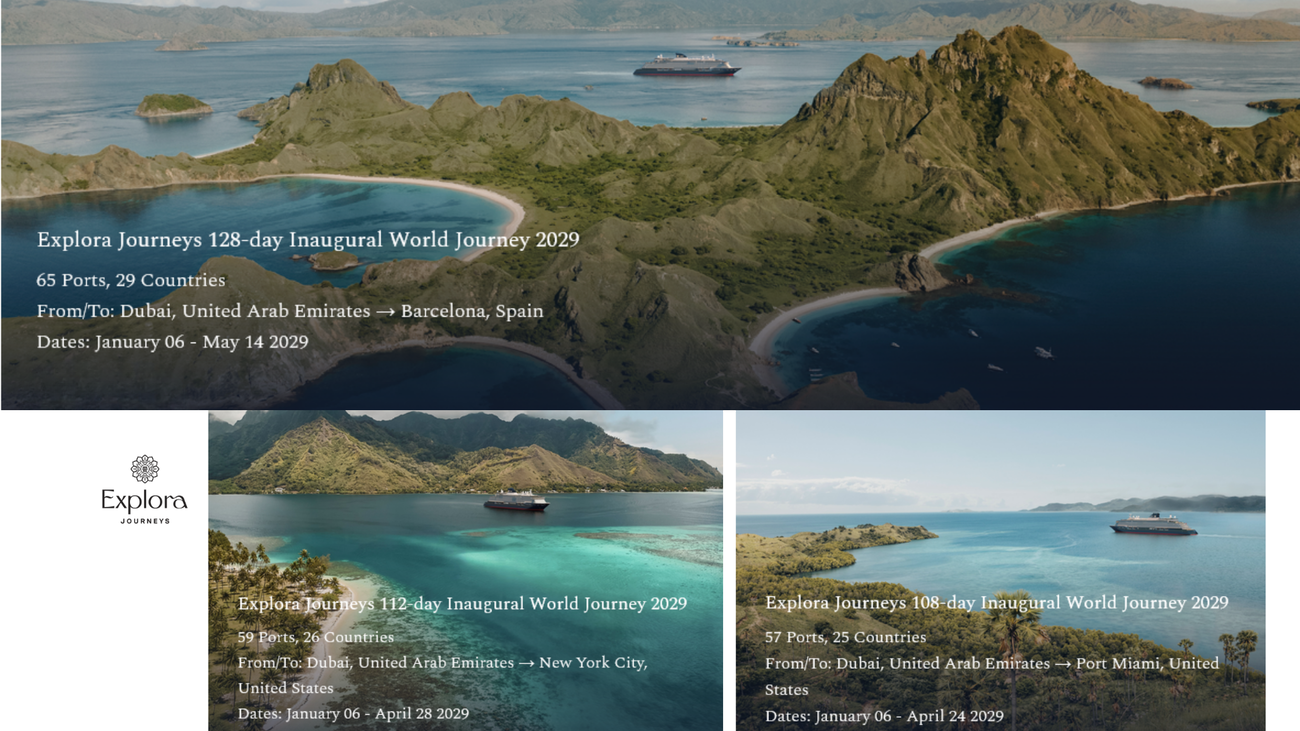
Task: Select the 108-day journey card image
Action: tap(1000, 571)
